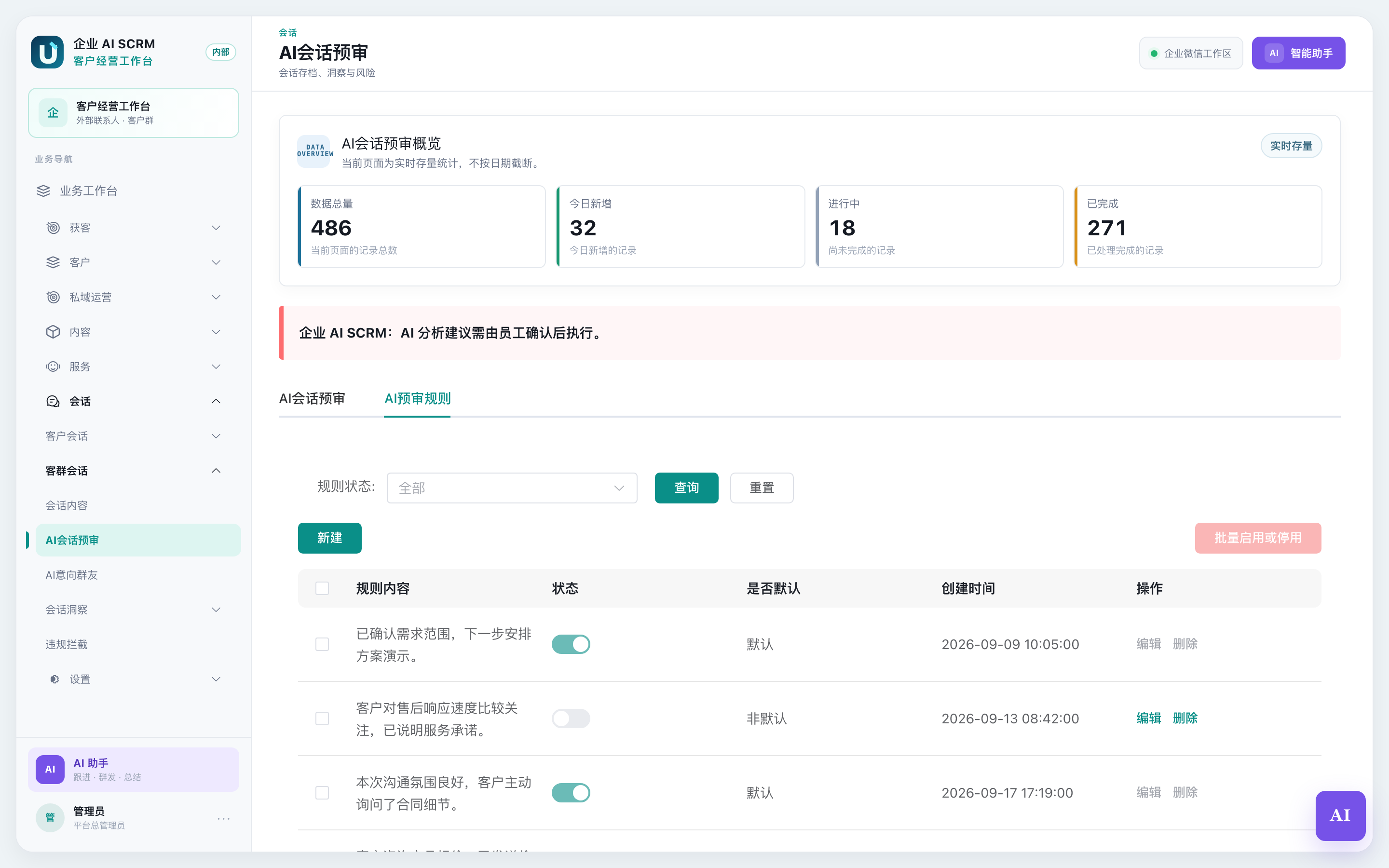Expand the 获客 menu chevron
1389x868 pixels.
pyautogui.click(x=216, y=228)
